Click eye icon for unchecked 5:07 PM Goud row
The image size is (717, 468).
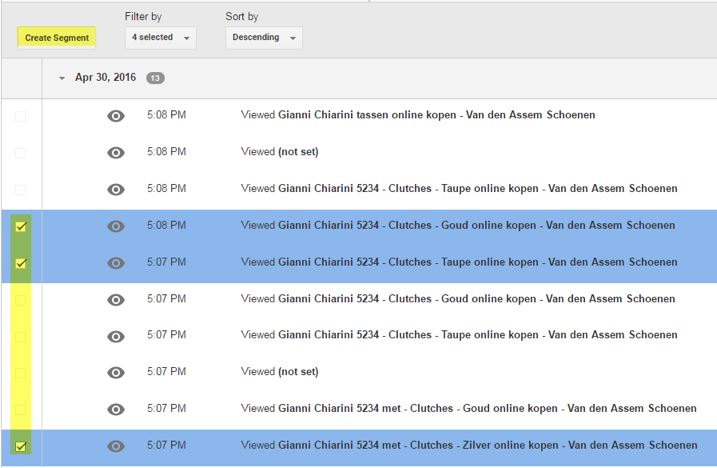click(116, 300)
